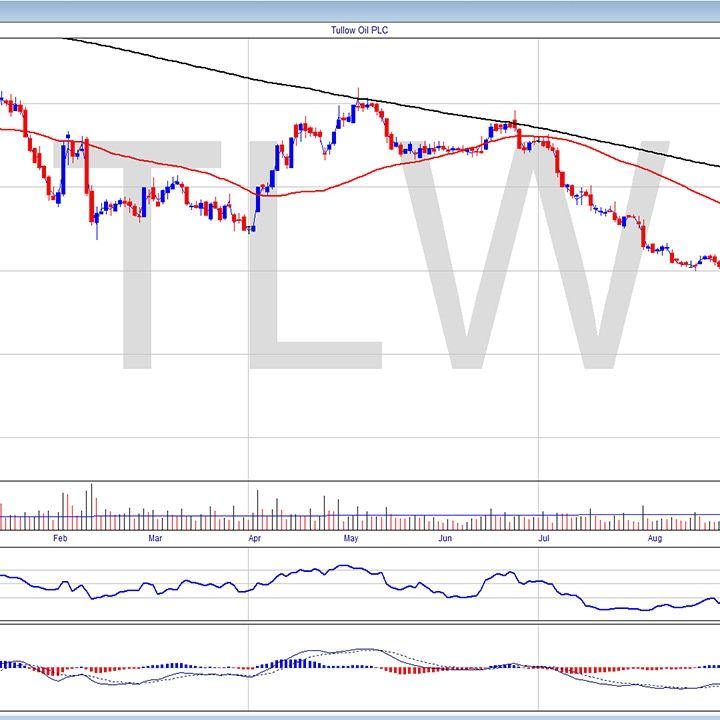Click the blue MACD histogram bars near May
720x720 pixels.
coord(300,662)
